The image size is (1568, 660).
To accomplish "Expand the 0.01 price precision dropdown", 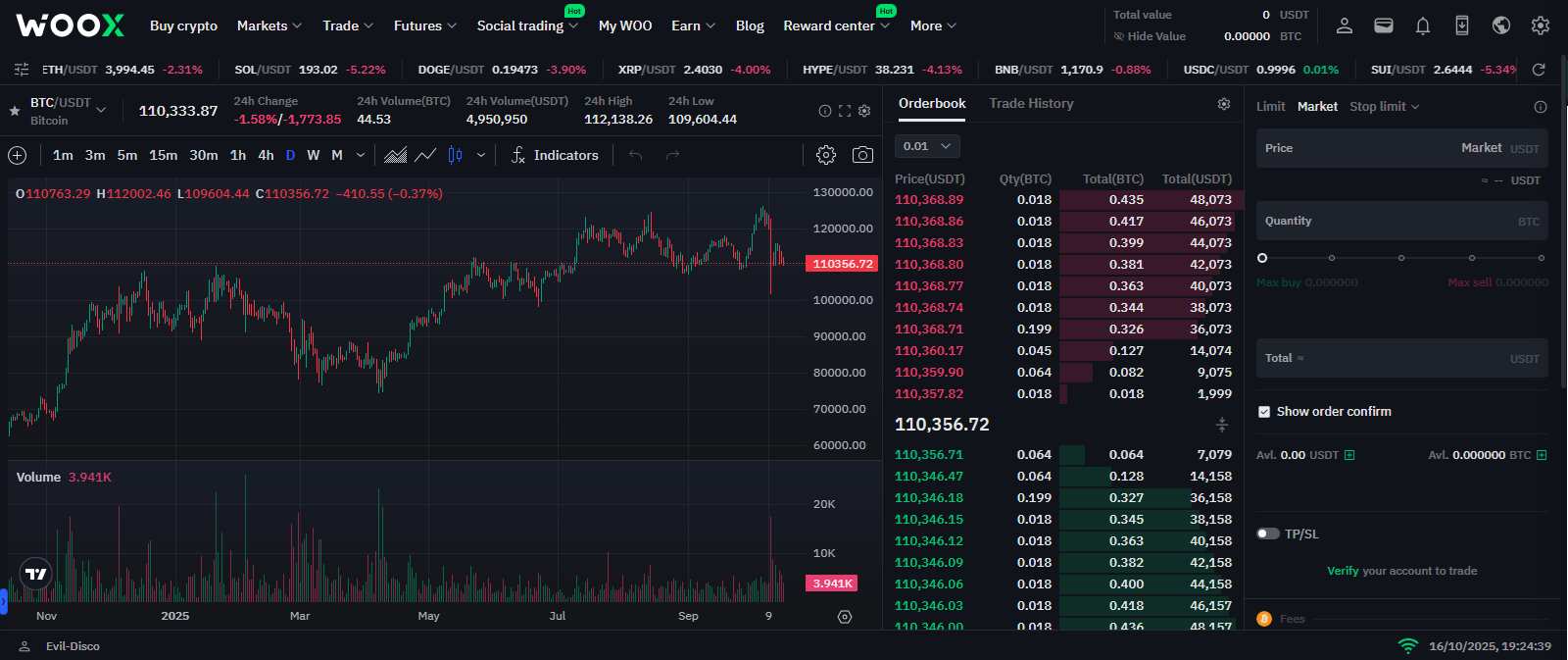I will pyautogui.click(x=927, y=146).
